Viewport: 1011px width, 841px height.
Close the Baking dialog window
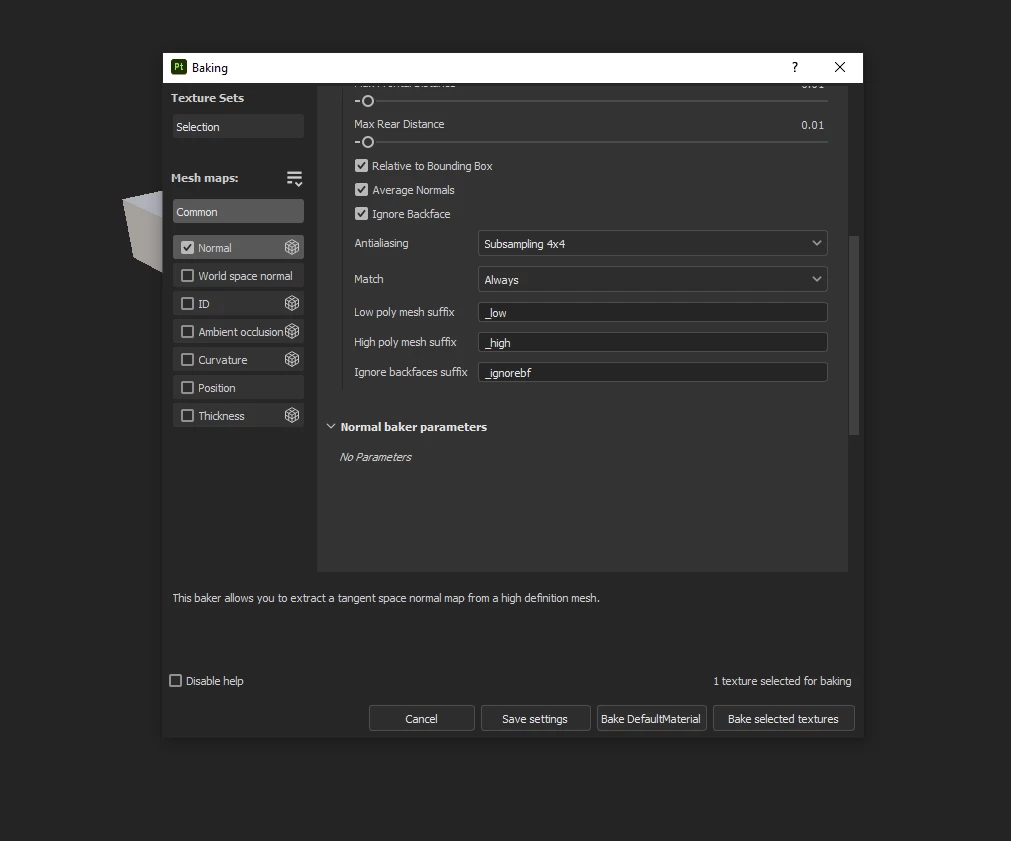[839, 67]
